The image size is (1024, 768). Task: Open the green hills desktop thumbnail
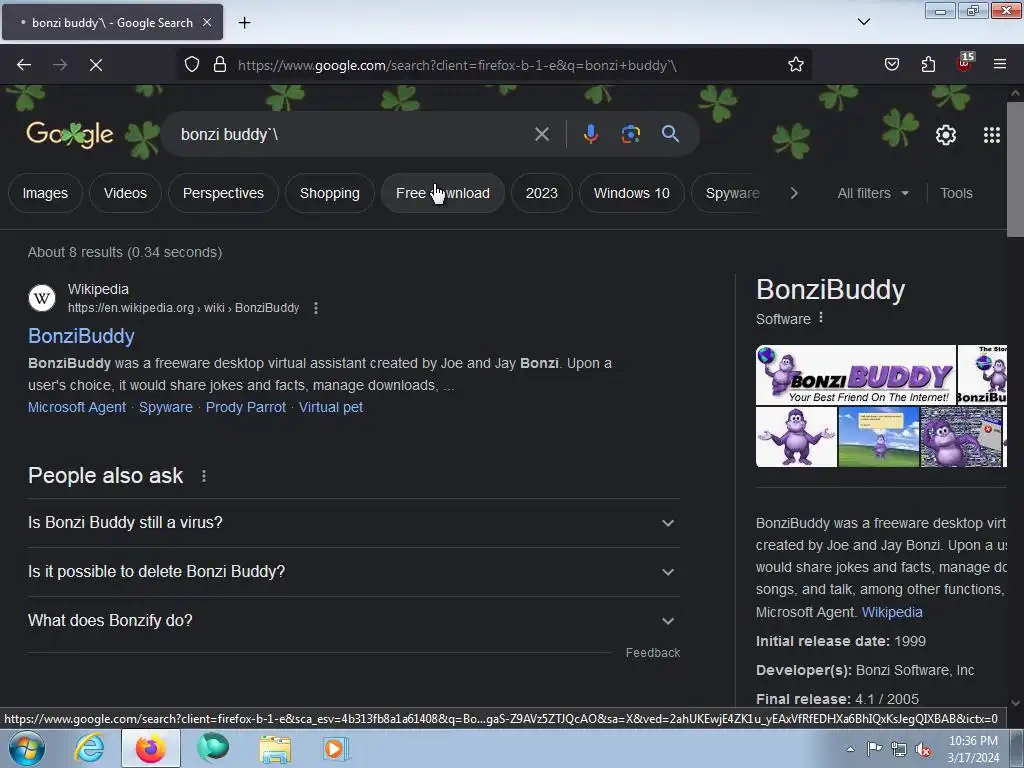878,437
